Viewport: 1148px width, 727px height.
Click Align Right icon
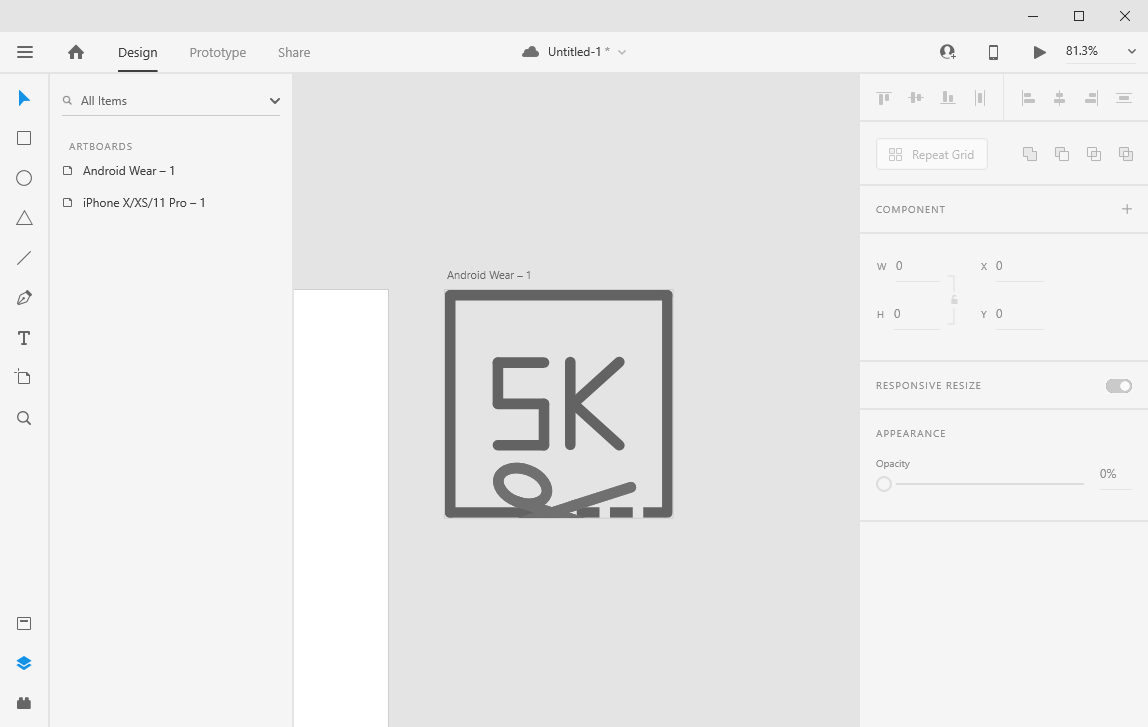[x=1092, y=98]
